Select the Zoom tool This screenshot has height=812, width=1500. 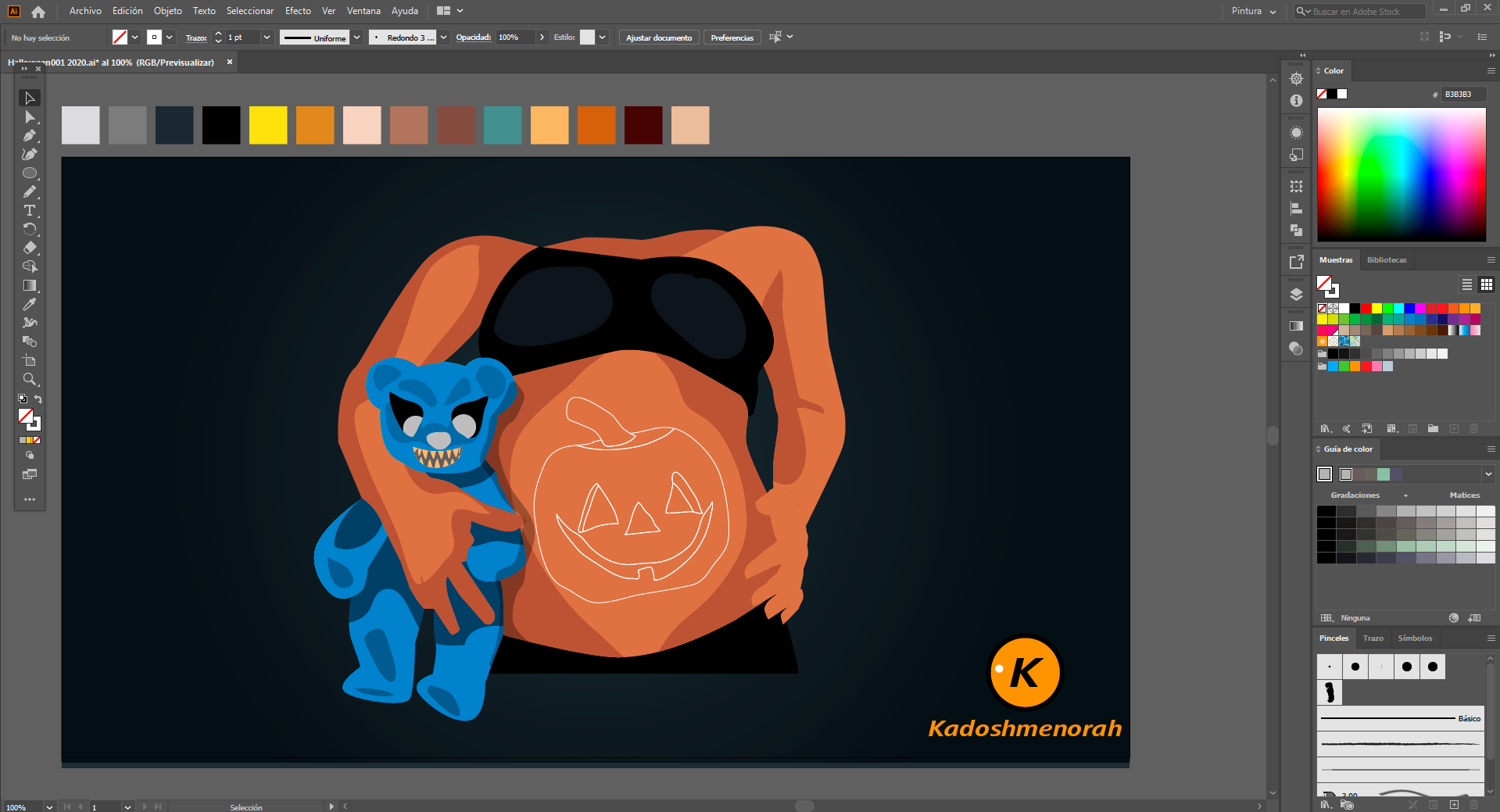coord(30,379)
